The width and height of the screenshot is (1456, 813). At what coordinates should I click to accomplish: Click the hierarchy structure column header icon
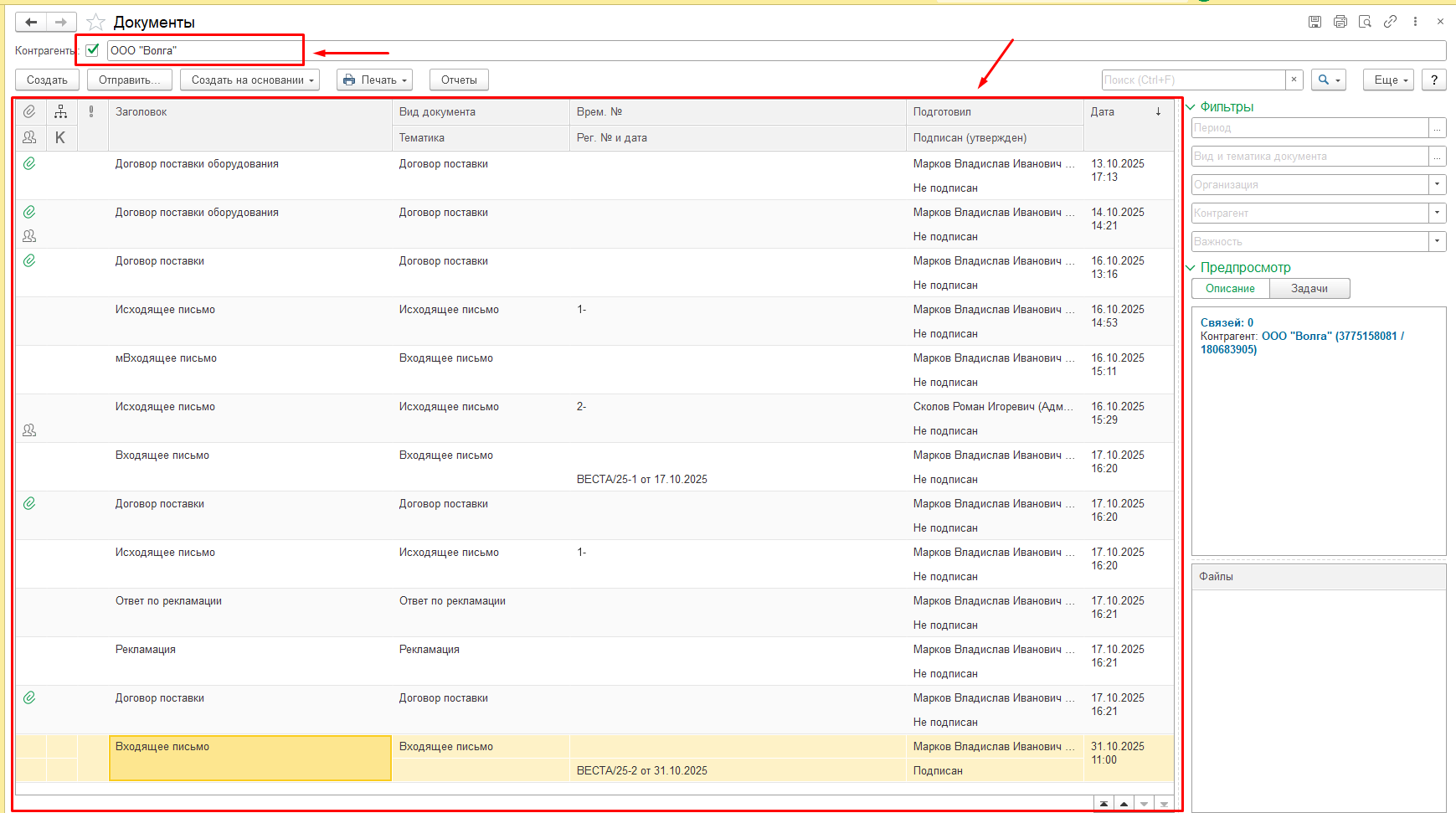(x=60, y=111)
